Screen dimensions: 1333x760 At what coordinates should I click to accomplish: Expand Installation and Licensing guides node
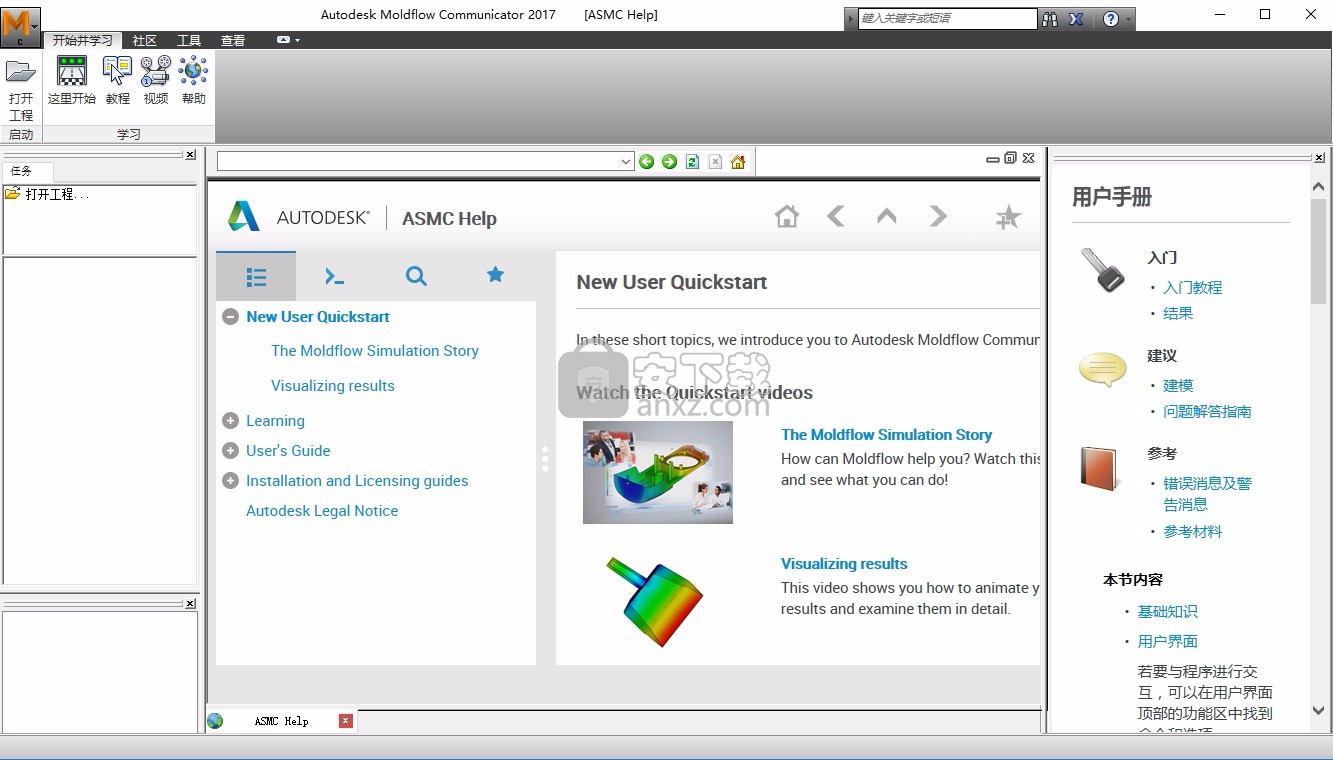click(x=230, y=481)
